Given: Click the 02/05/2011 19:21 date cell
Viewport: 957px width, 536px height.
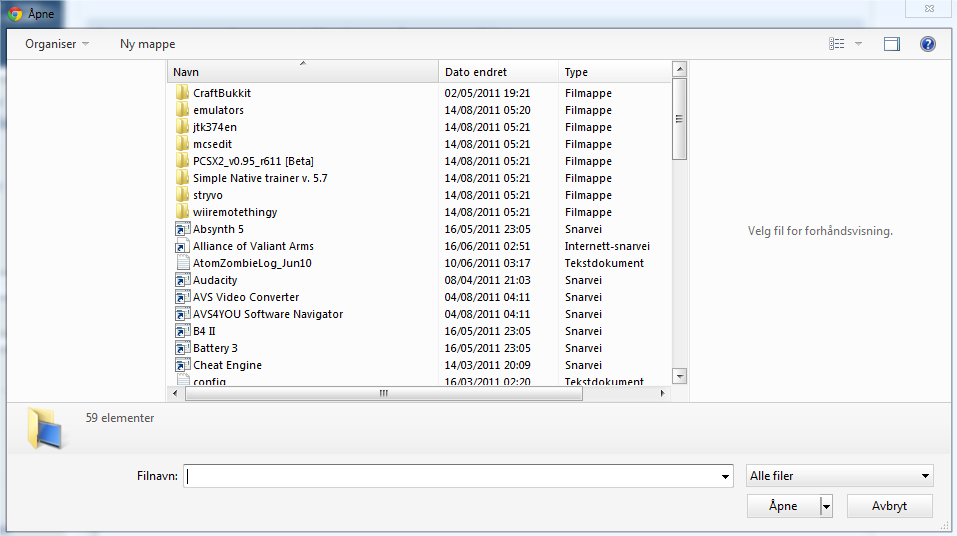Looking at the screenshot, I should (x=487, y=93).
